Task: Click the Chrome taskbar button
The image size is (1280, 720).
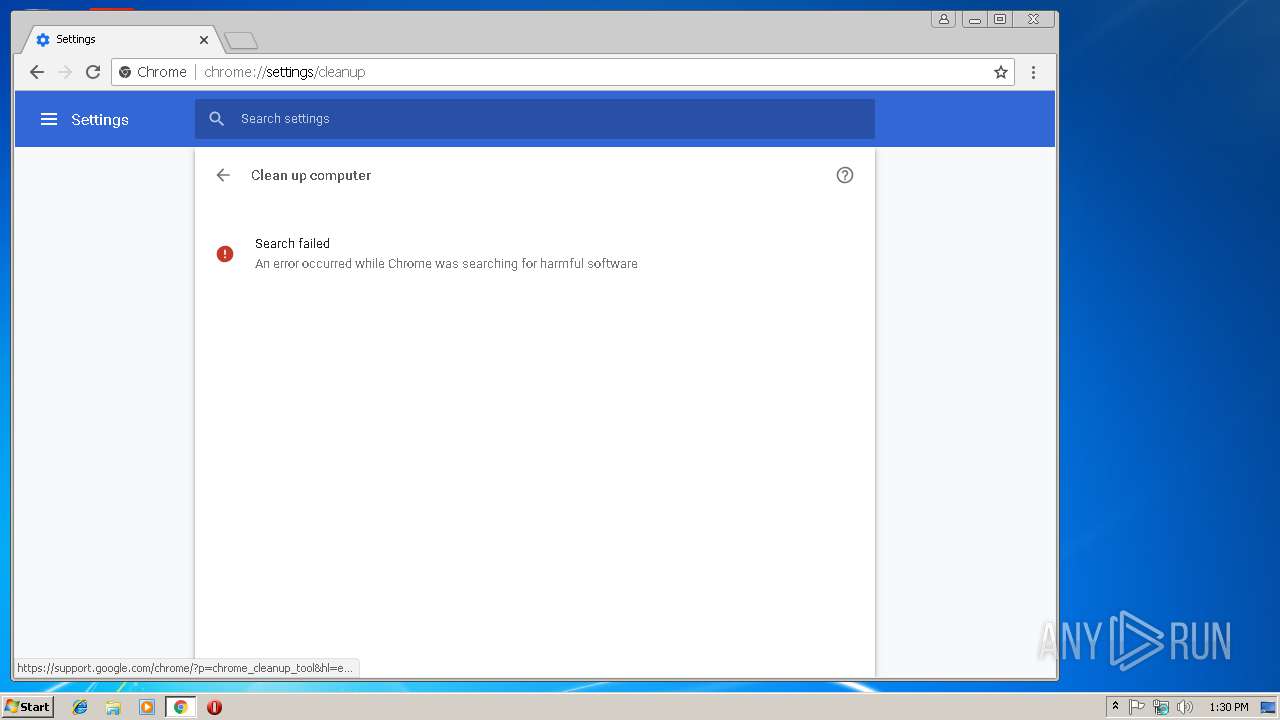Action: click(180, 707)
